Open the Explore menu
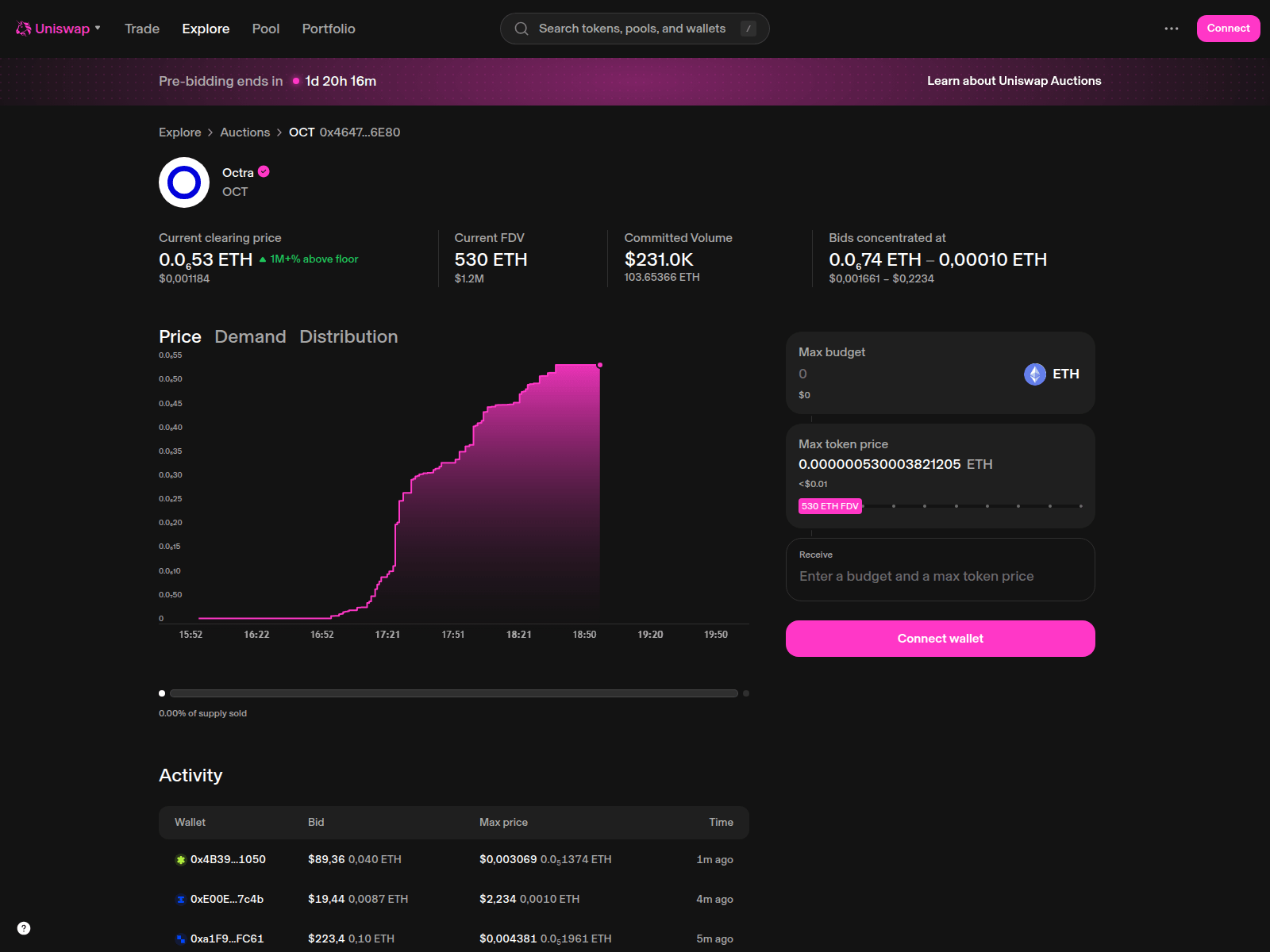The height and width of the screenshot is (952, 1270). [206, 29]
